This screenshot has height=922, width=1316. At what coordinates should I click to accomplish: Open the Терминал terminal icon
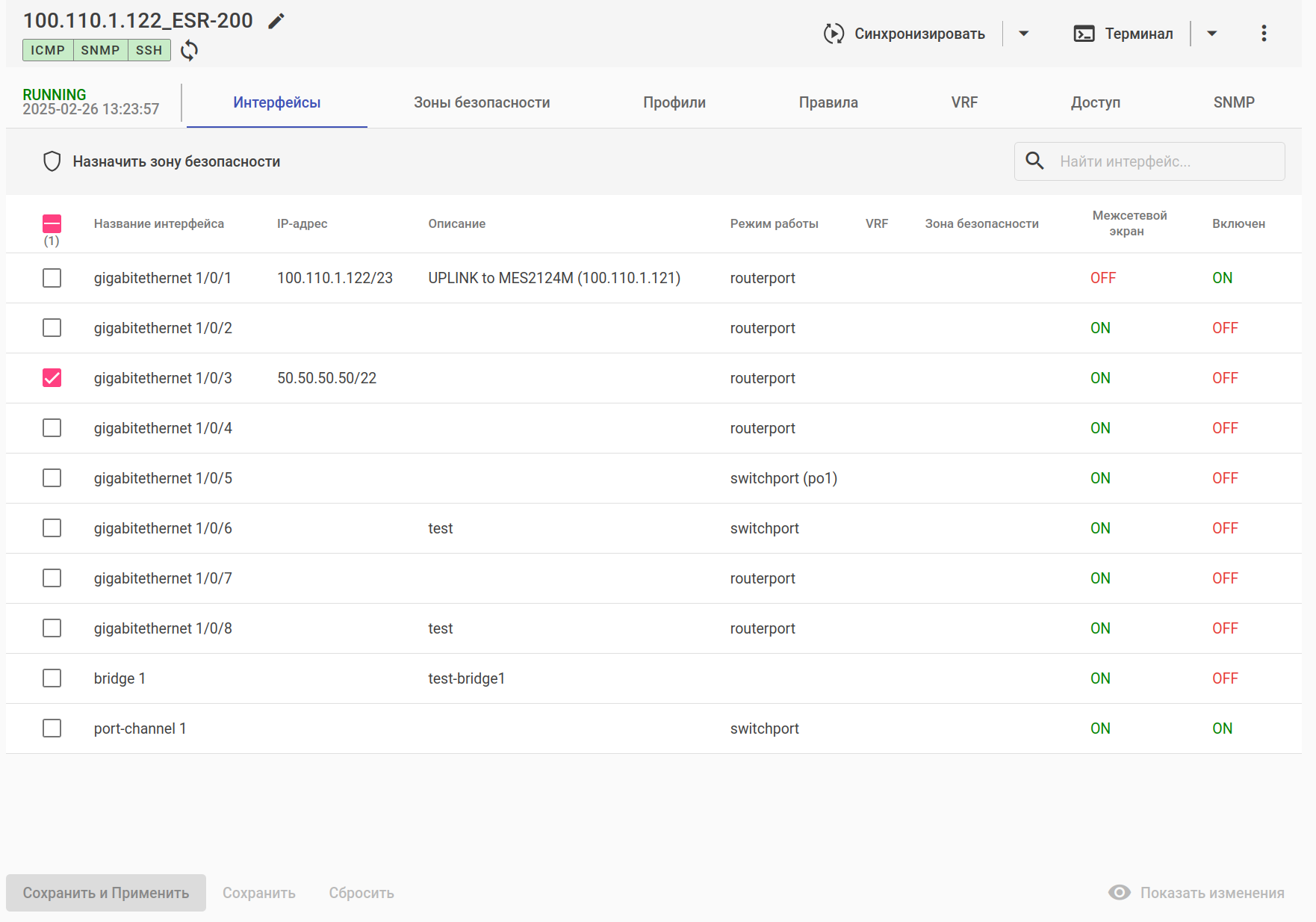coord(1084,34)
